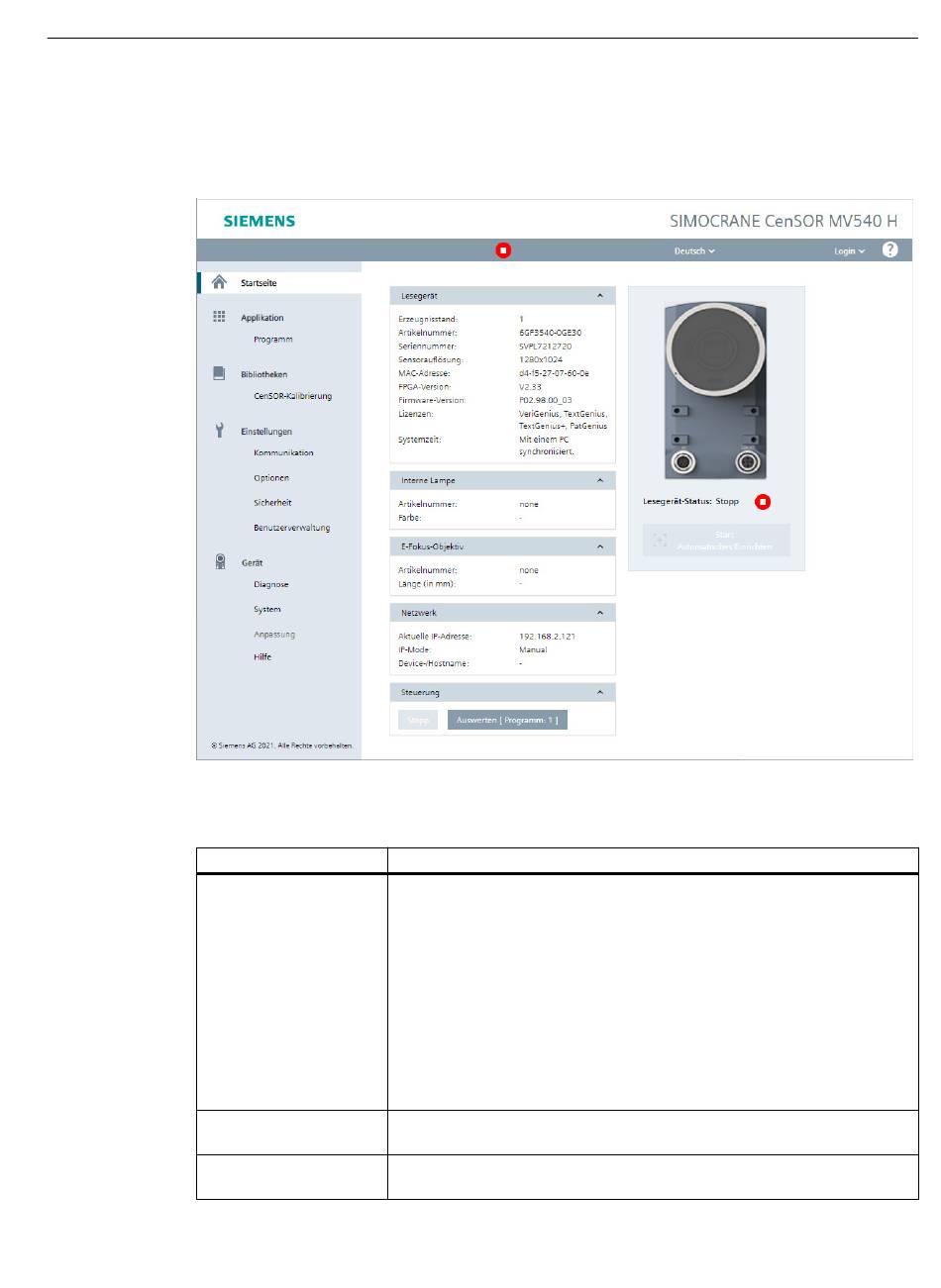Click the greyed Stopp button

click(x=418, y=721)
